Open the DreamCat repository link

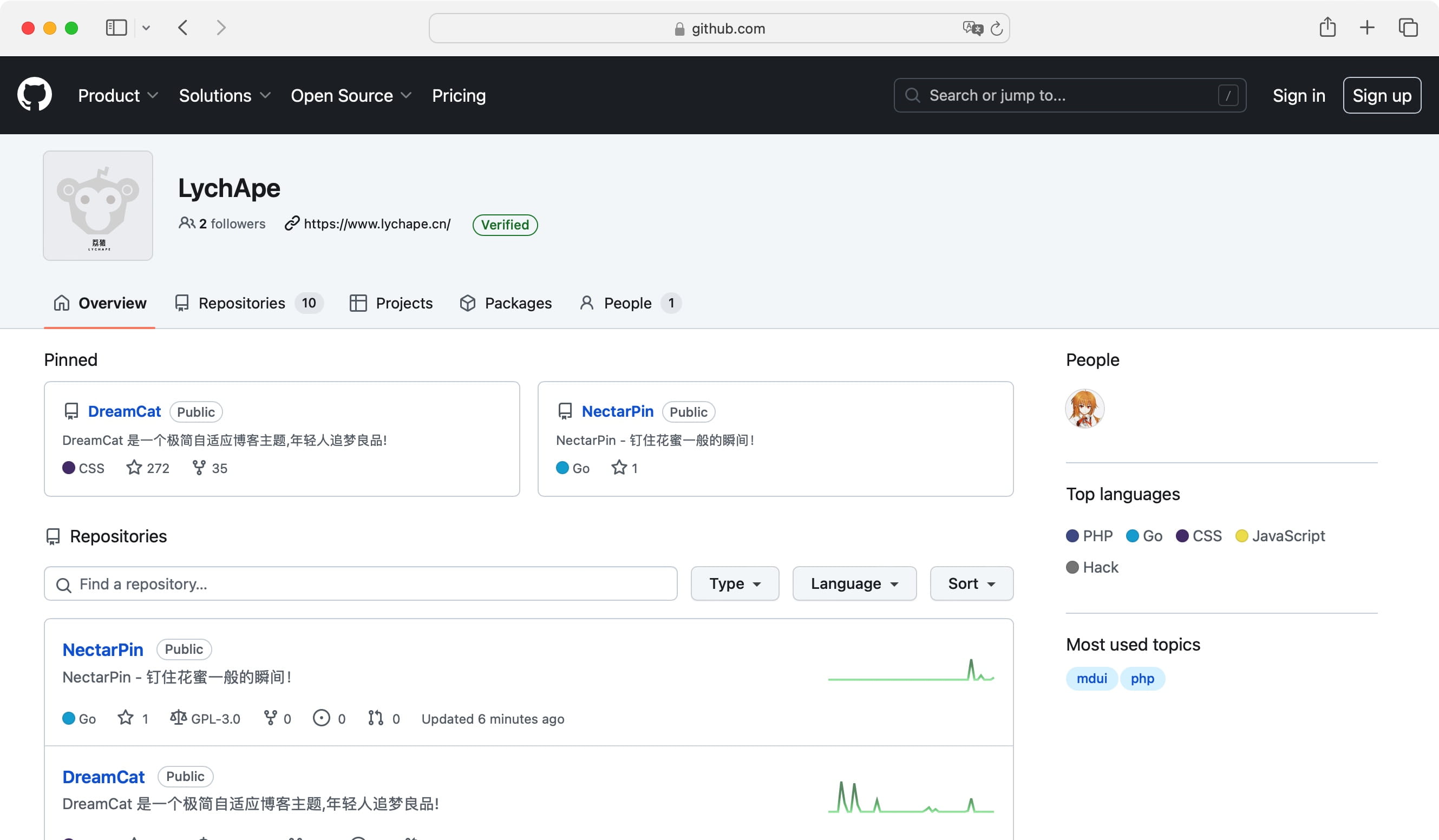click(x=103, y=777)
